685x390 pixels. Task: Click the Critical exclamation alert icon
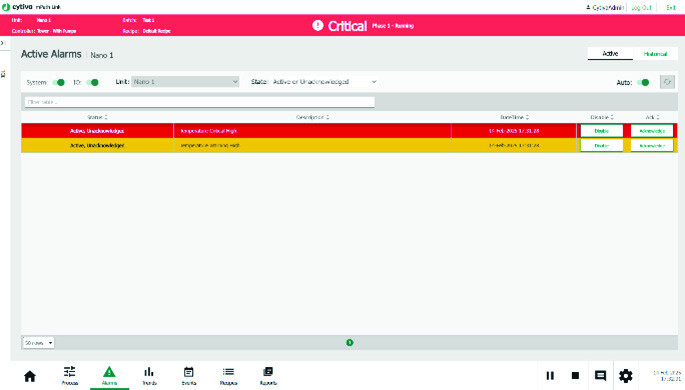[x=318, y=25]
